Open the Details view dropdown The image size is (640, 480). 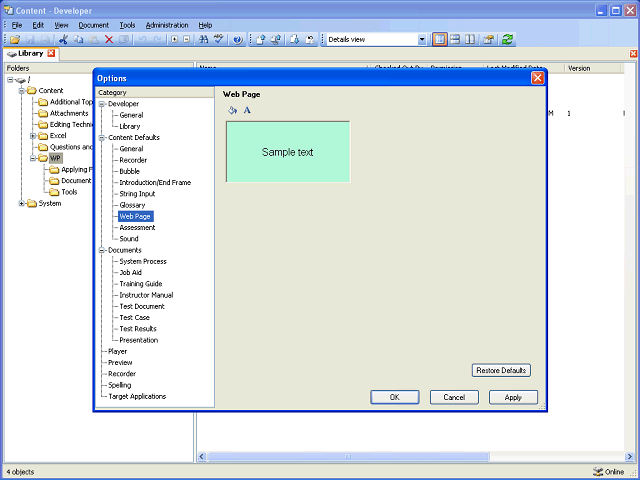422,40
